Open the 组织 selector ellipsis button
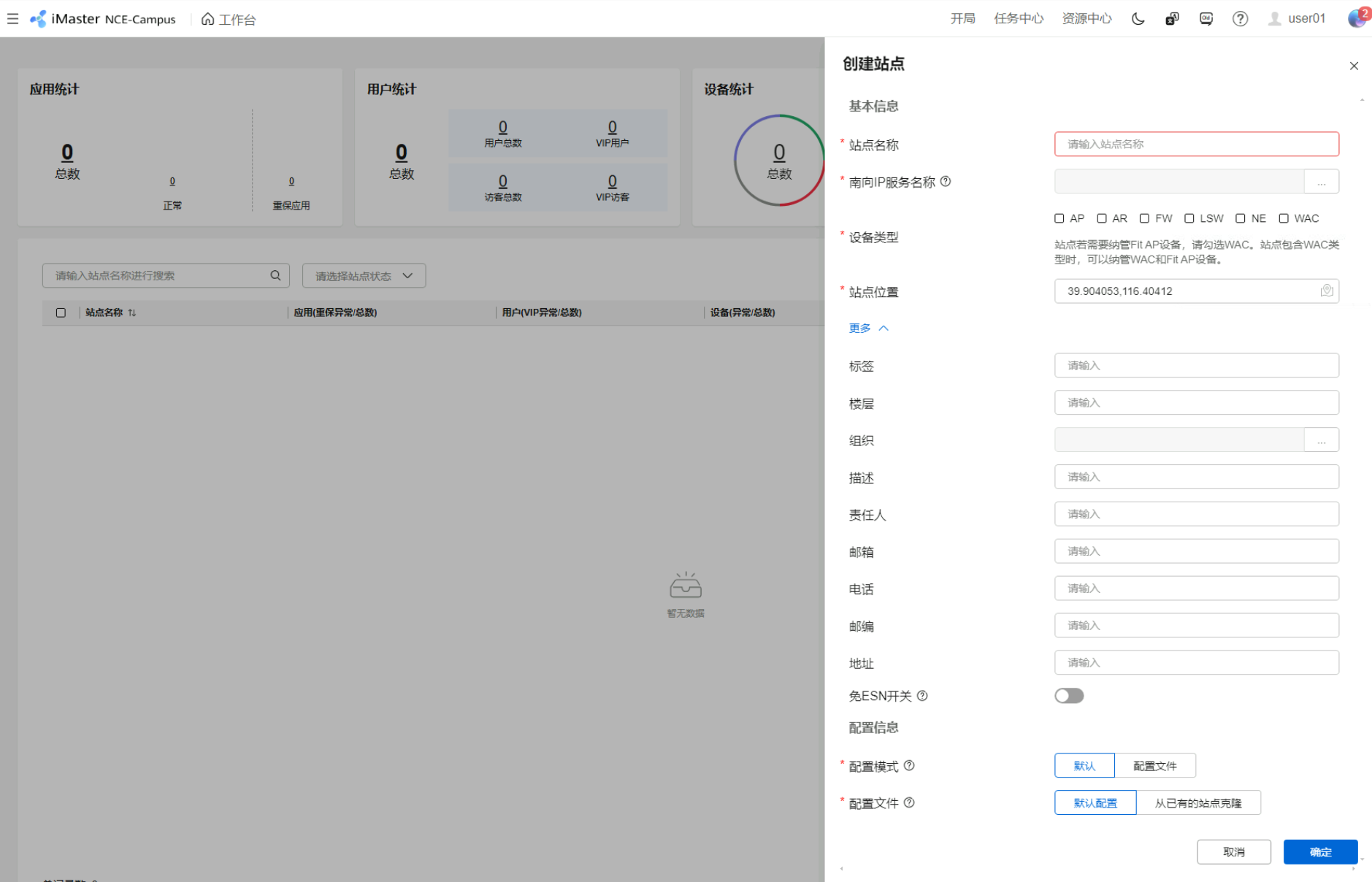Image resolution: width=1372 pixels, height=882 pixels. 1321,440
